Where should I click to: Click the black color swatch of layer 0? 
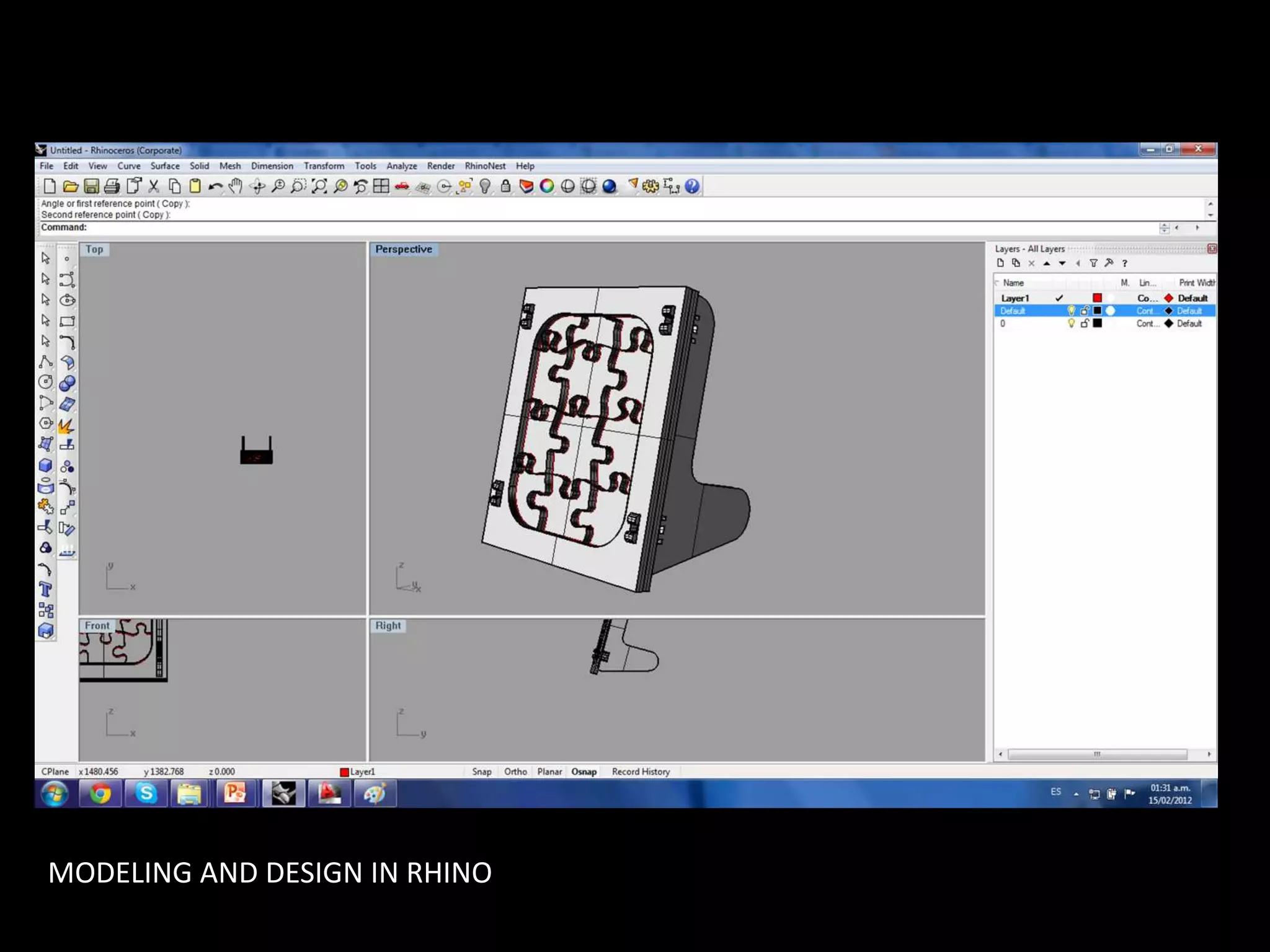coord(1097,324)
